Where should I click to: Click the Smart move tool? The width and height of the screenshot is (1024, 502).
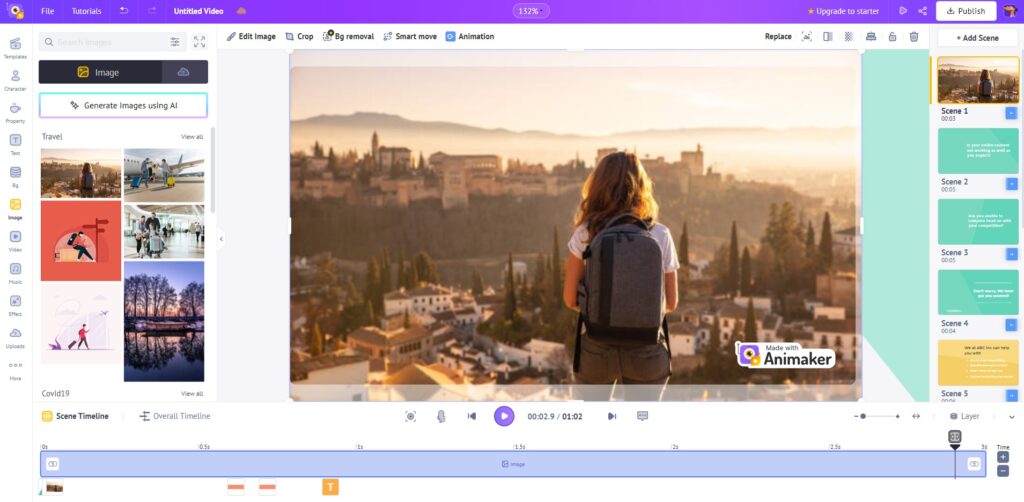(x=410, y=37)
